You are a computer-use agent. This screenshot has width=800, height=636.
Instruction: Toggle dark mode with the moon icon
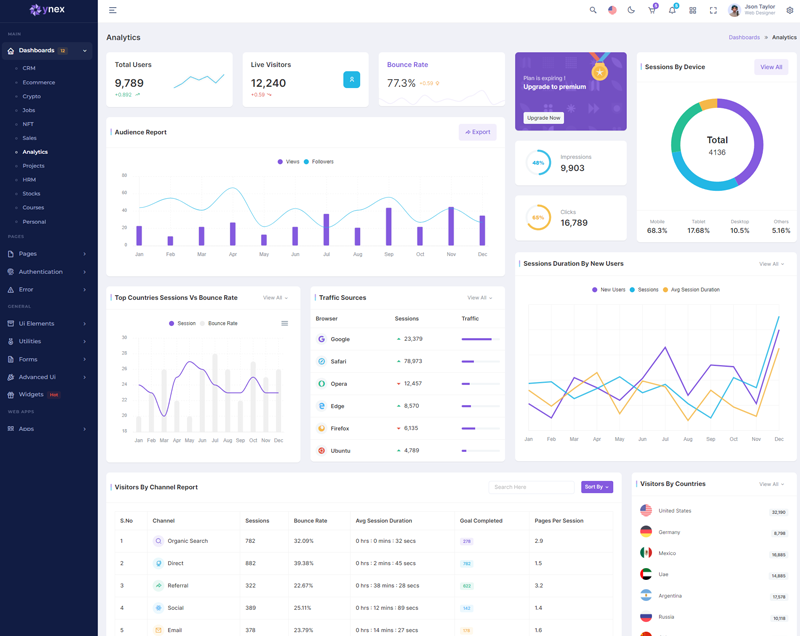pos(631,10)
